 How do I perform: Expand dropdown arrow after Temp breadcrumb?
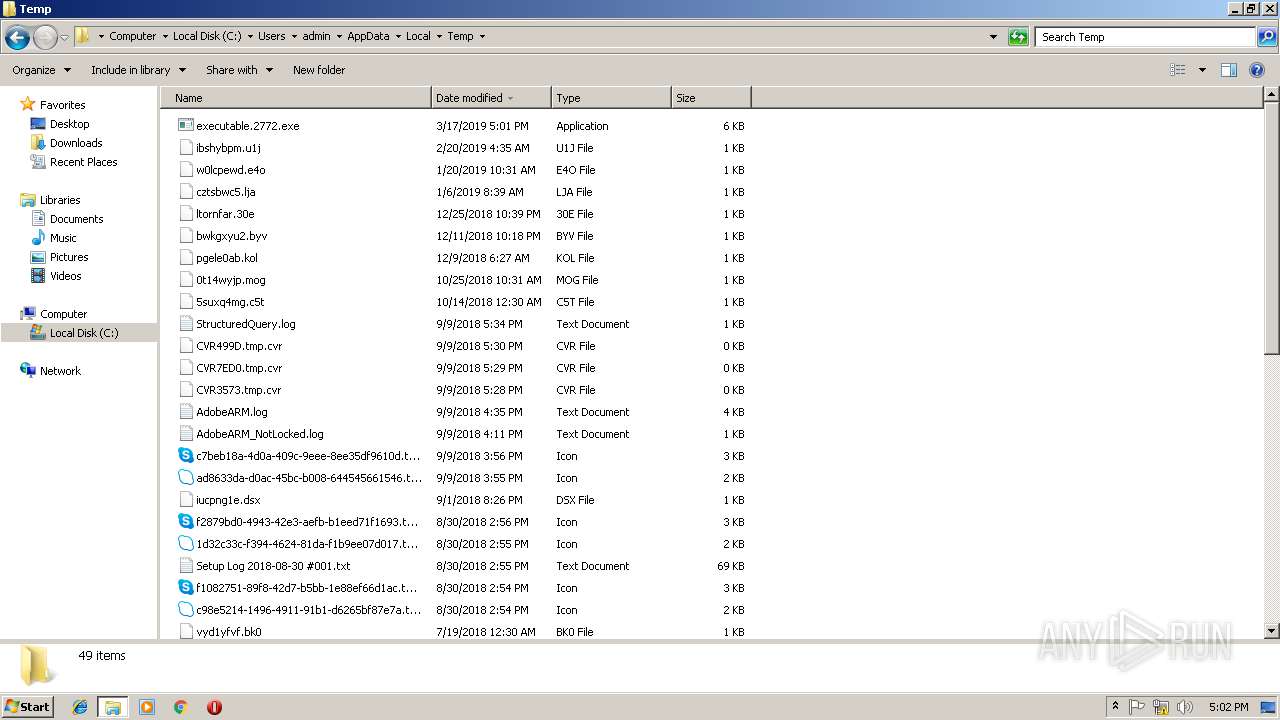coord(482,36)
